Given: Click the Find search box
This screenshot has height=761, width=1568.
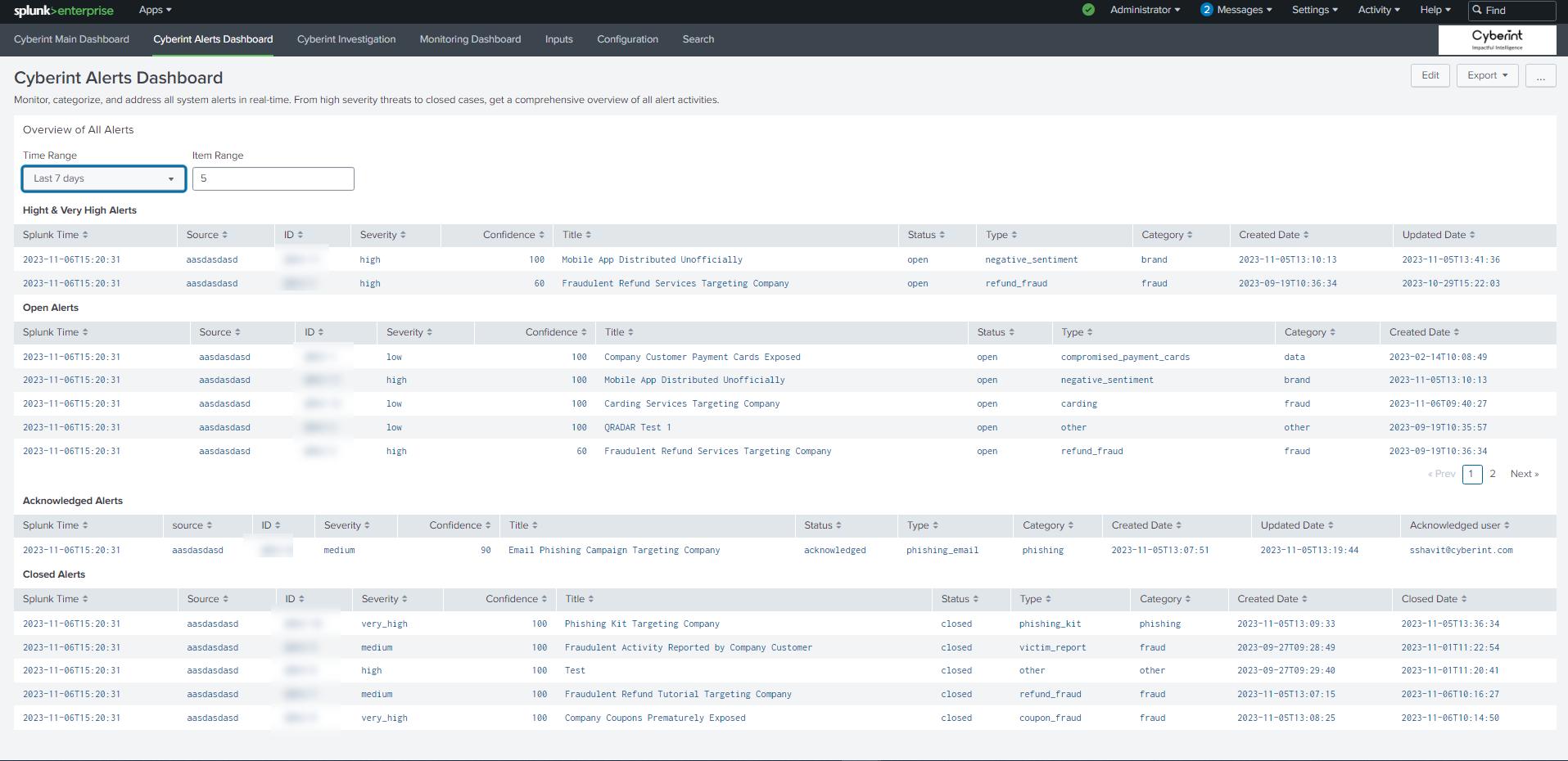Looking at the screenshot, I should click(1512, 10).
